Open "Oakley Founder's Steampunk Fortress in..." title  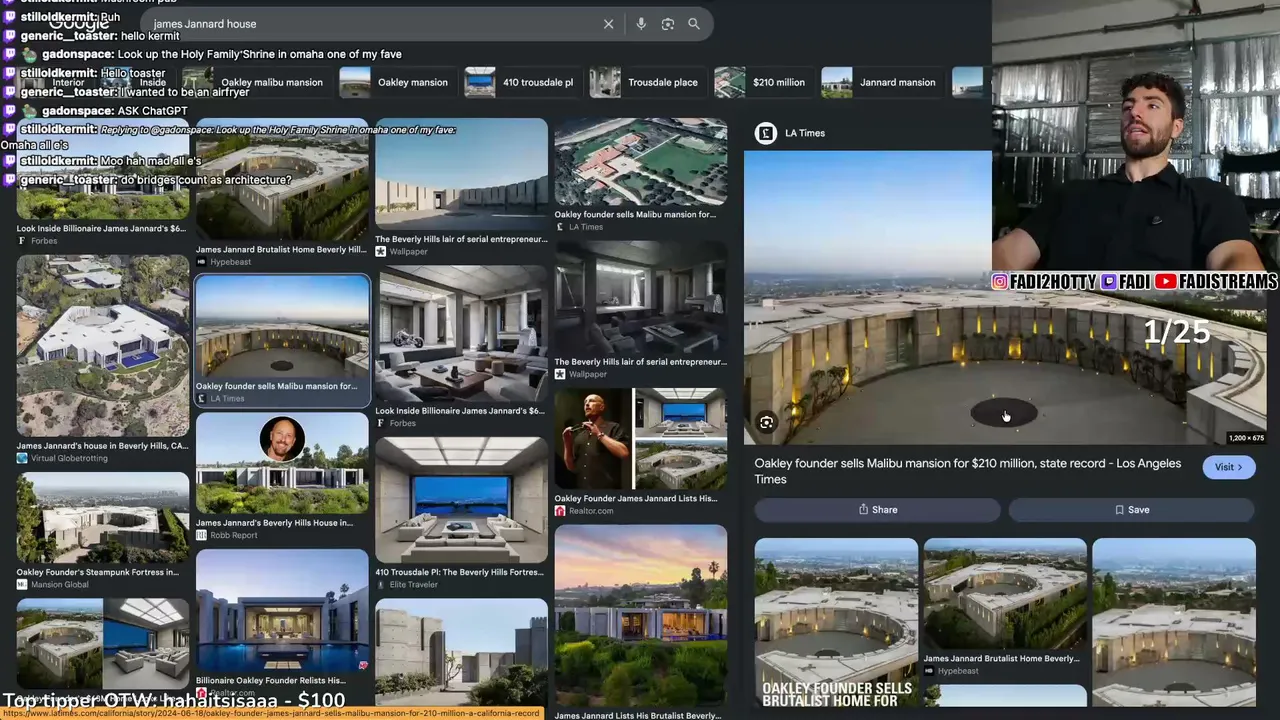pos(98,572)
